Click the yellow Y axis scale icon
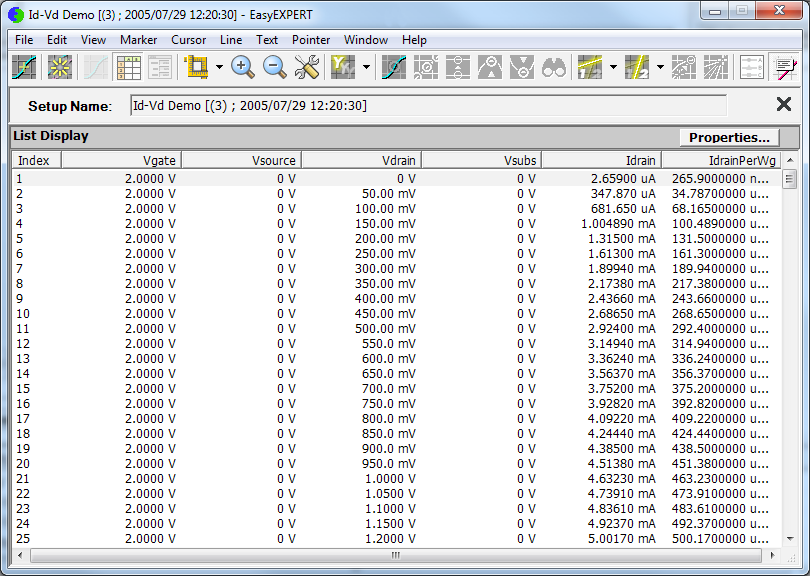Screen dimensions: 810x576 click(343, 67)
